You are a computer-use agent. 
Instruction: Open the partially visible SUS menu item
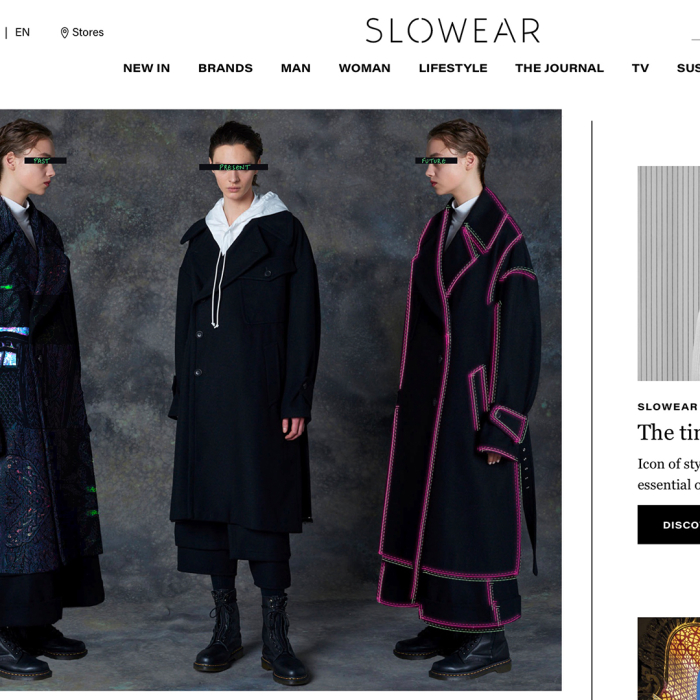click(688, 68)
